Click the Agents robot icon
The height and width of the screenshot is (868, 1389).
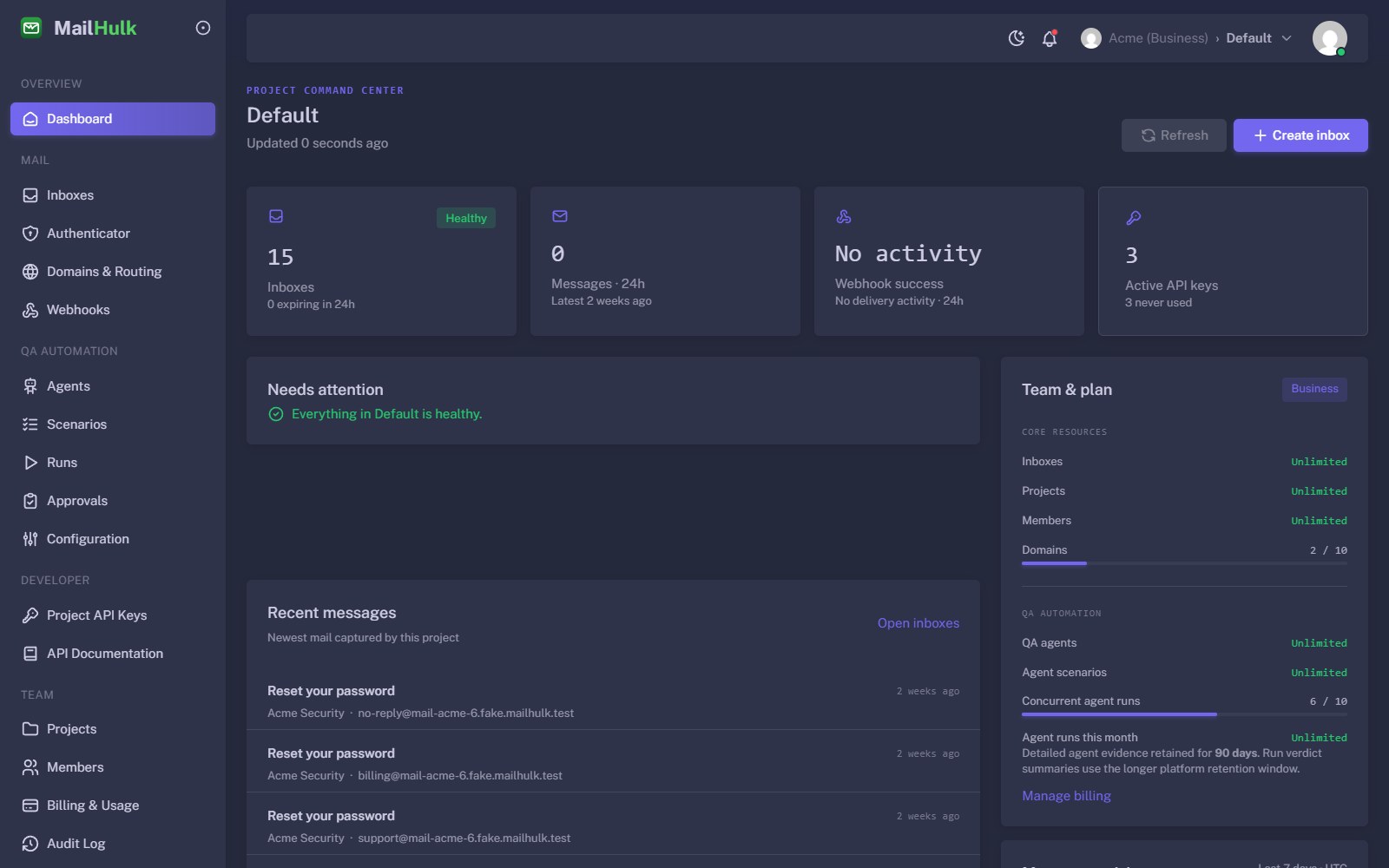(30, 386)
